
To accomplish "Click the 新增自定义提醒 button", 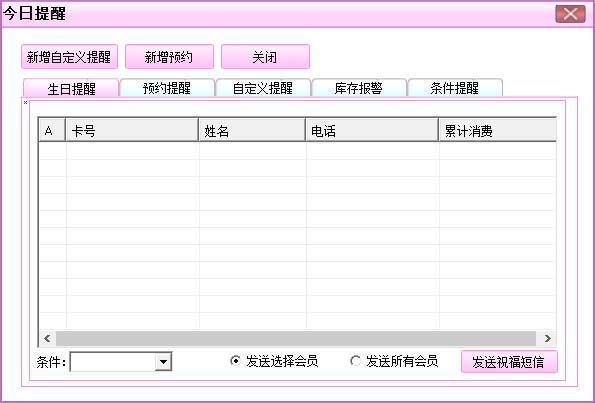I will 69,57.
